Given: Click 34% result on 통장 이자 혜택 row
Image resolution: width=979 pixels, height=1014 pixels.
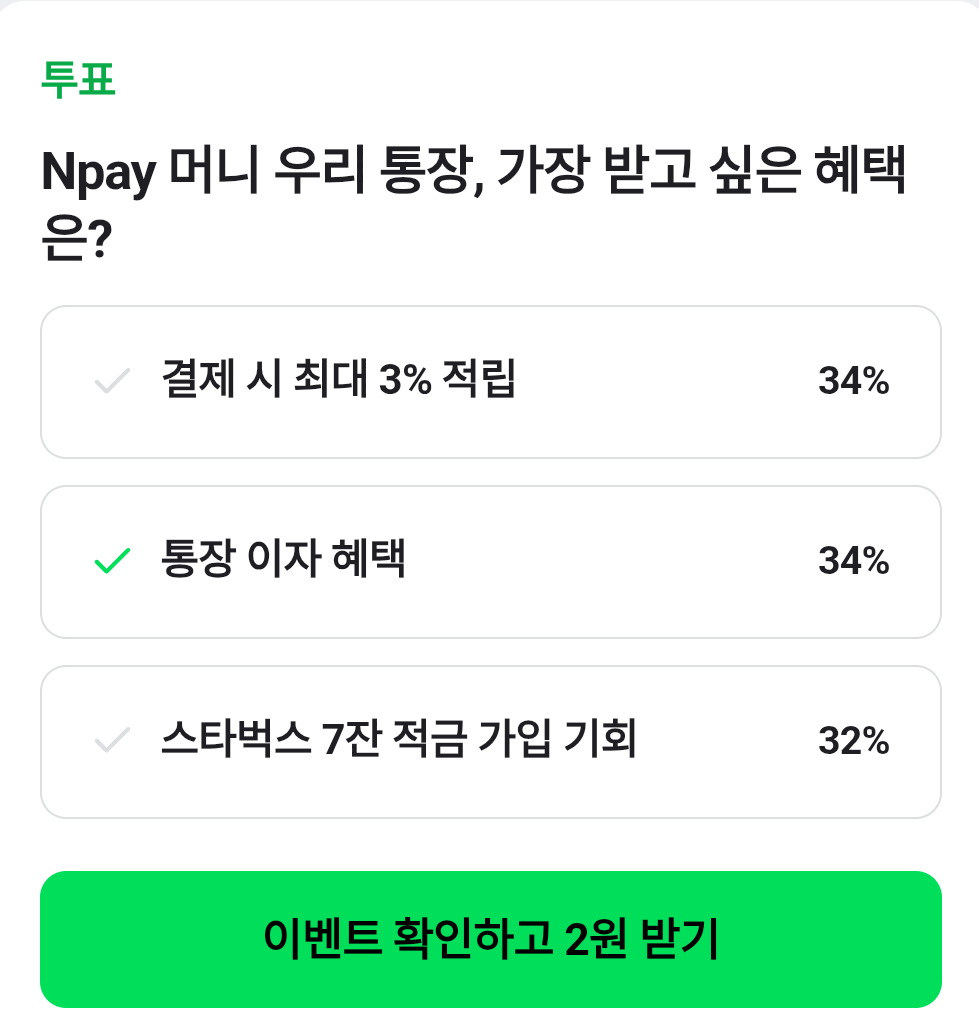Looking at the screenshot, I should (x=853, y=562).
